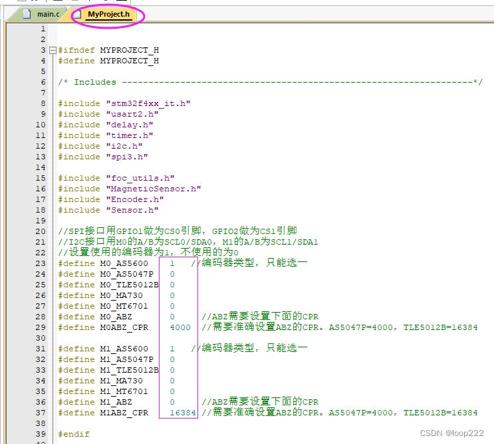494x444 pixels.
Task: Click the "MagneticSensor.h" include string
Action: click(x=154, y=189)
